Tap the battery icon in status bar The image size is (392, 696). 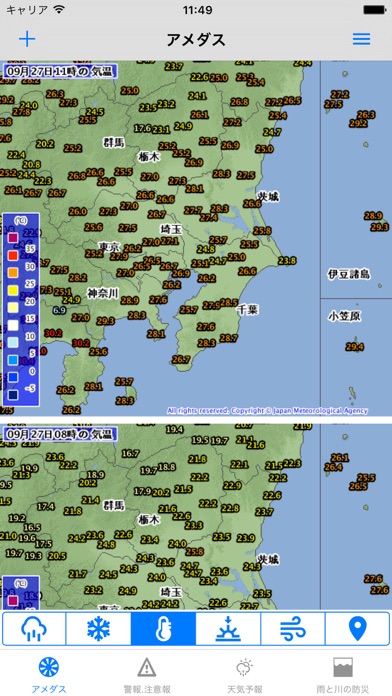(x=374, y=9)
